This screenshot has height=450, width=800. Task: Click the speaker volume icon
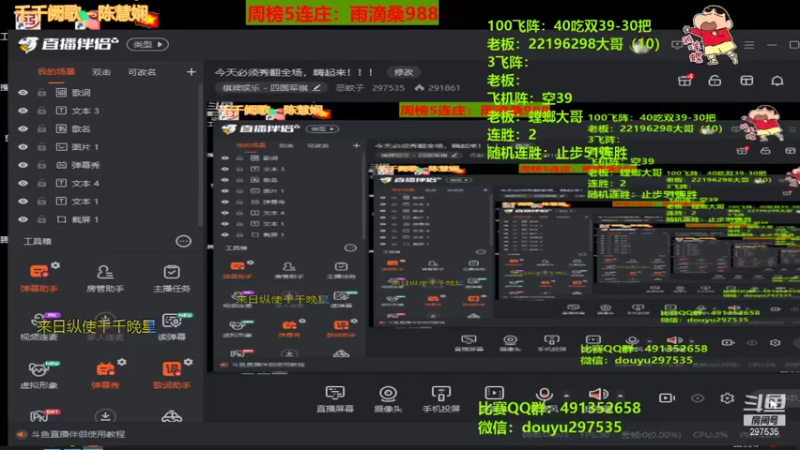598,394
